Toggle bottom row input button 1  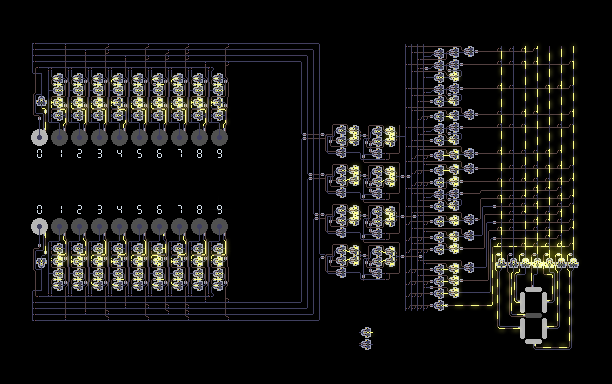pyautogui.click(x=59, y=226)
